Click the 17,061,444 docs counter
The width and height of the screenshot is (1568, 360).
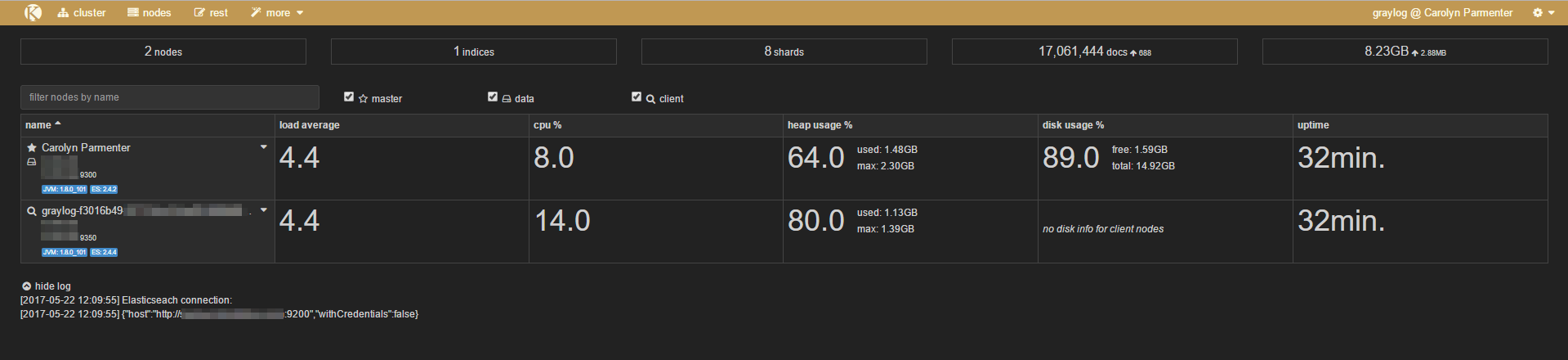click(1095, 52)
